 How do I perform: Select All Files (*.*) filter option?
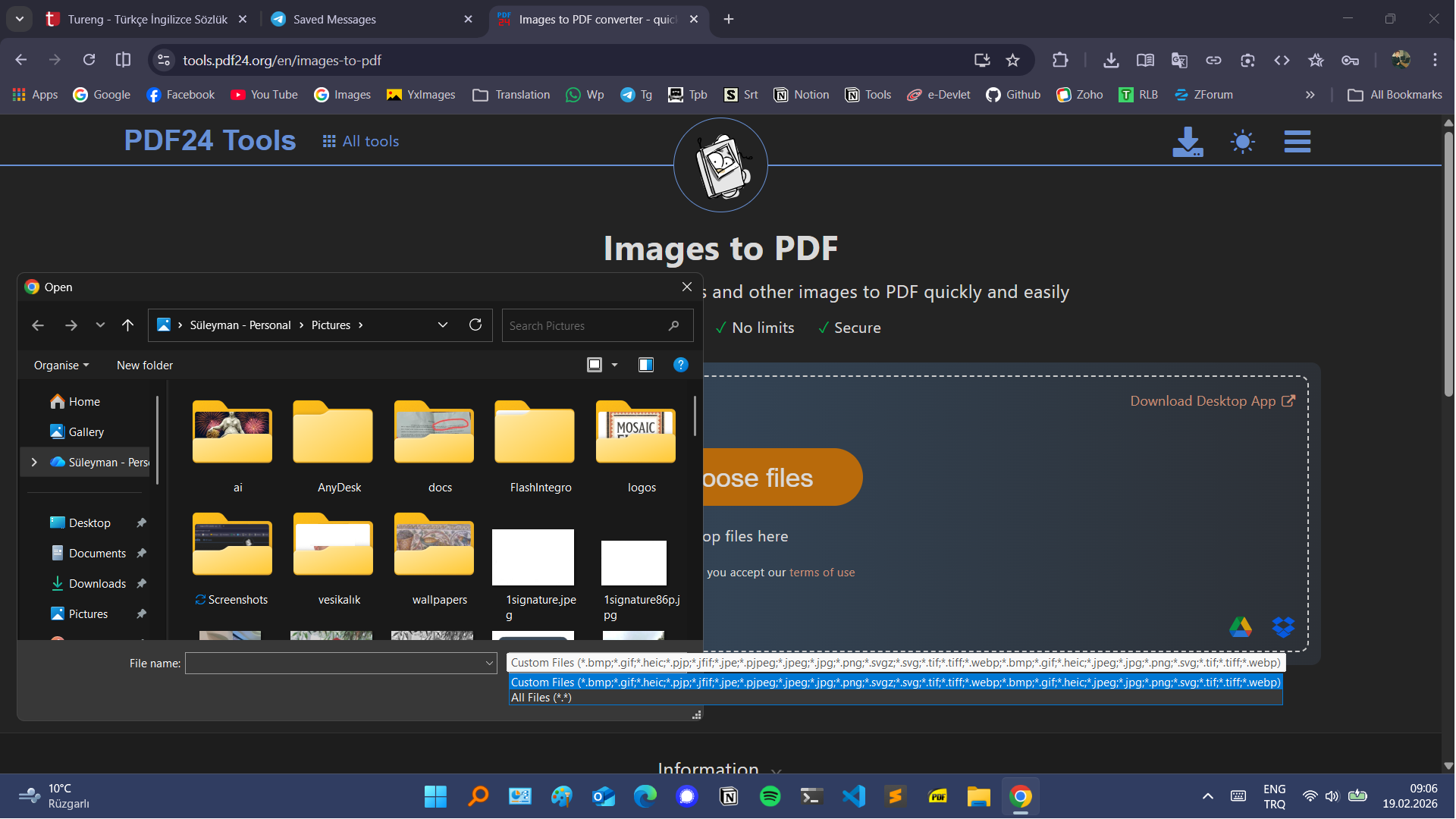[541, 698]
